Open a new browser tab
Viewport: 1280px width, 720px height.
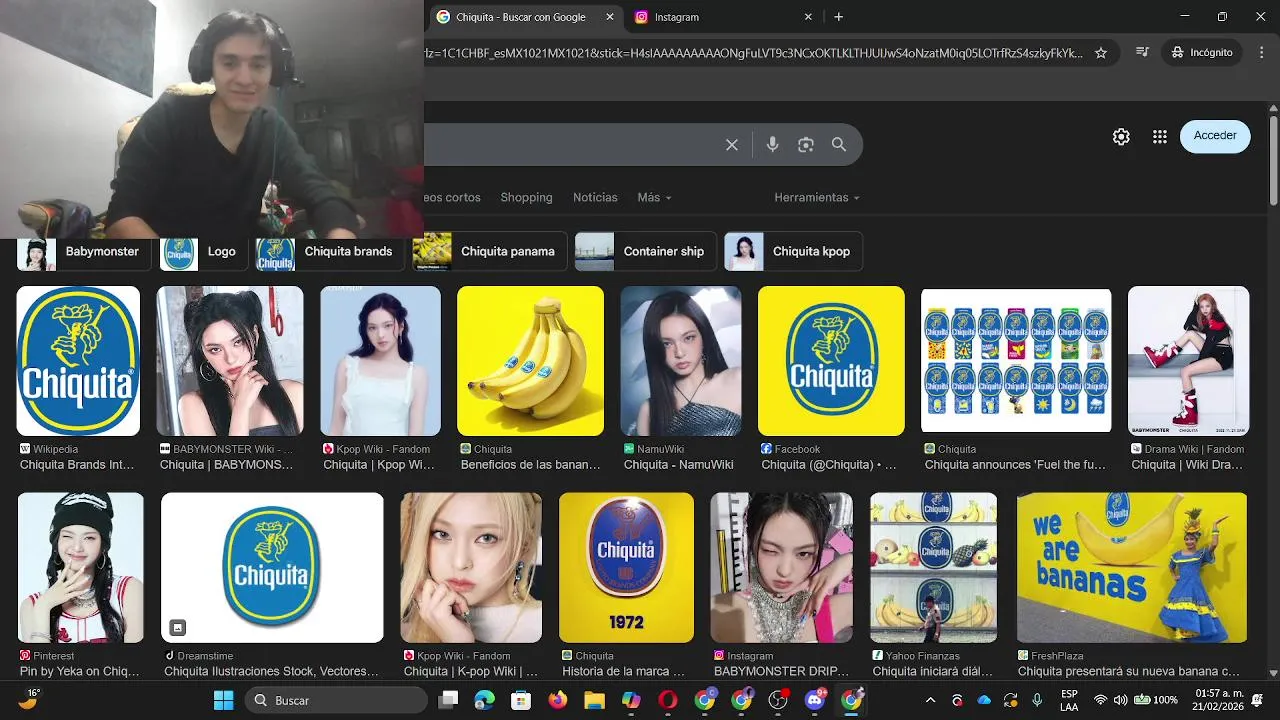click(839, 17)
